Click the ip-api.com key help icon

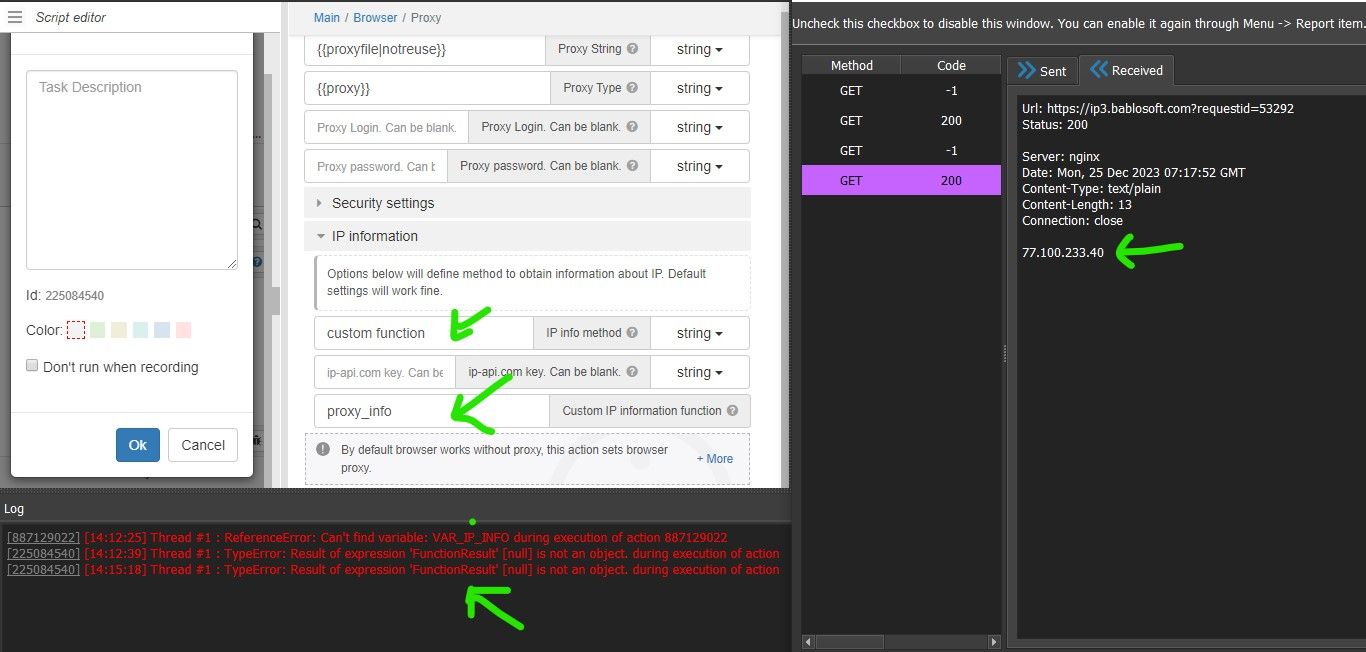tap(632, 372)
